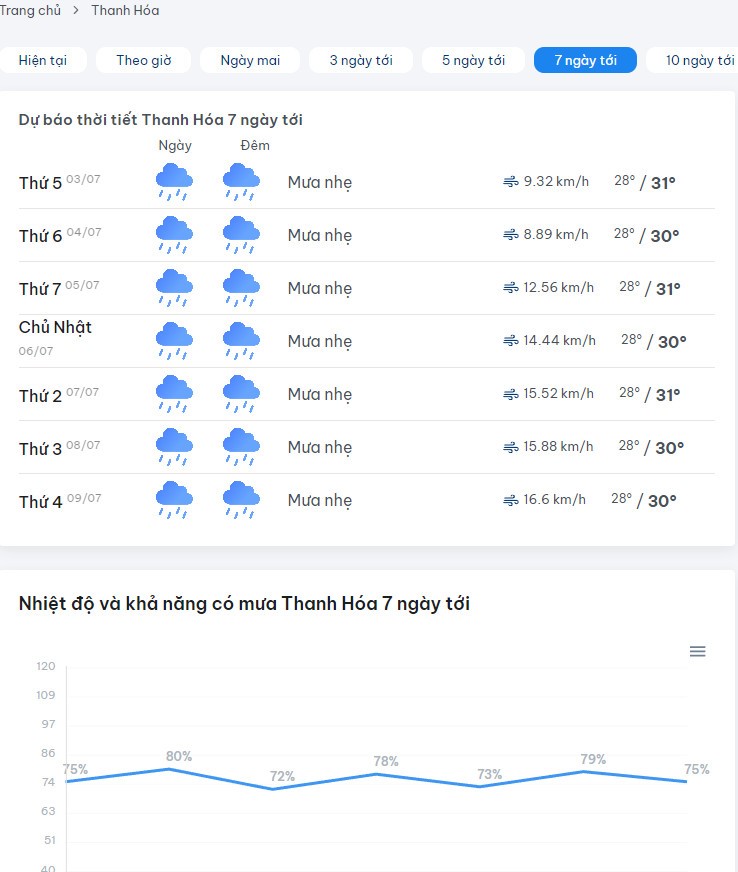738x872 pixels.
Task: Select the active 7 ngày tới tab
Action: (x=585, y=60)
